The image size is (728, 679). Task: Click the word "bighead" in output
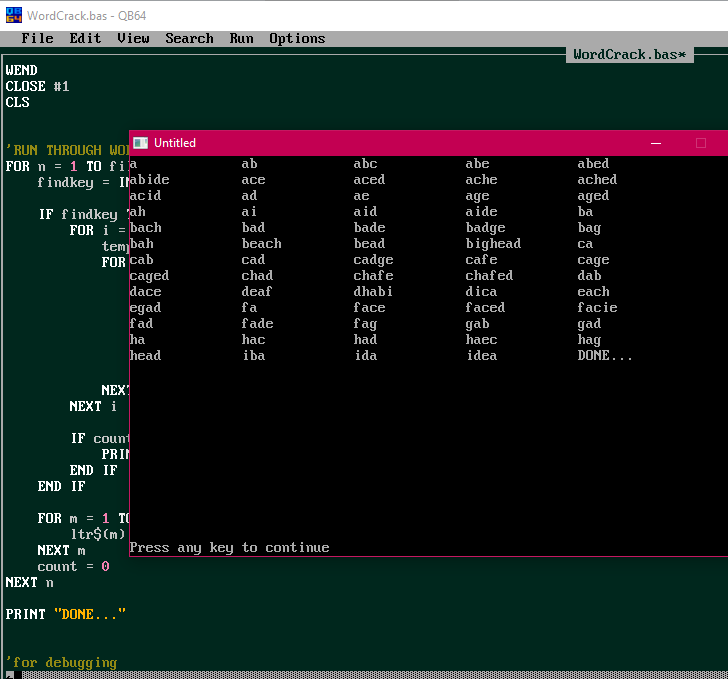point(493,243)
